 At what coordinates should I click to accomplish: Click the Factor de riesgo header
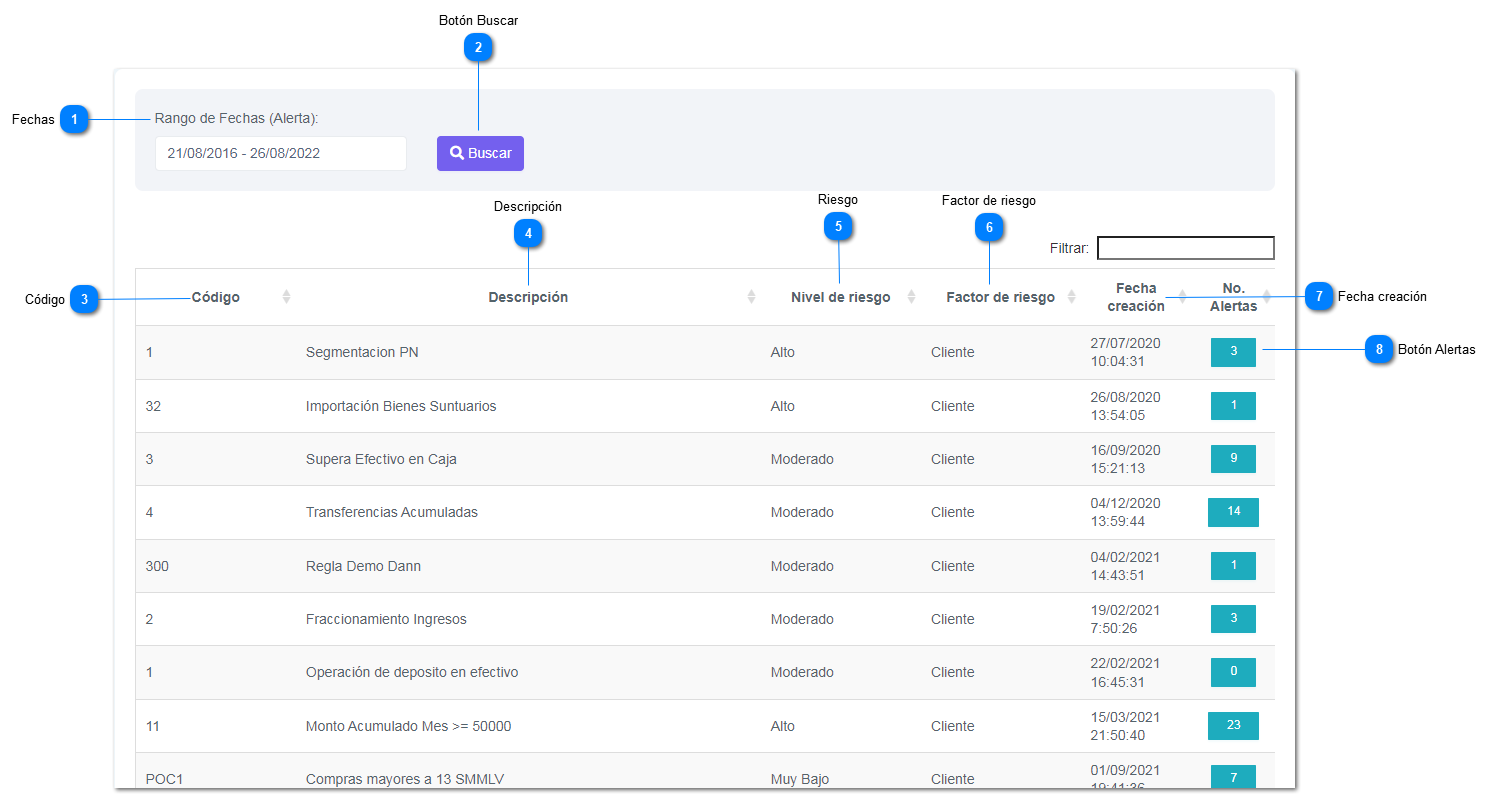(x=1000, y=297)
